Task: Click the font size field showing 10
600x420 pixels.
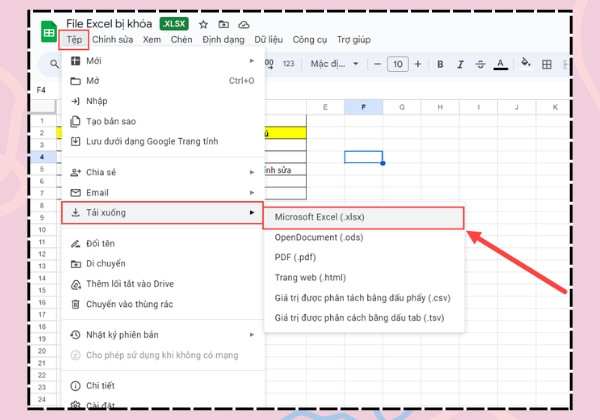Action: click(x=398, y=64)
